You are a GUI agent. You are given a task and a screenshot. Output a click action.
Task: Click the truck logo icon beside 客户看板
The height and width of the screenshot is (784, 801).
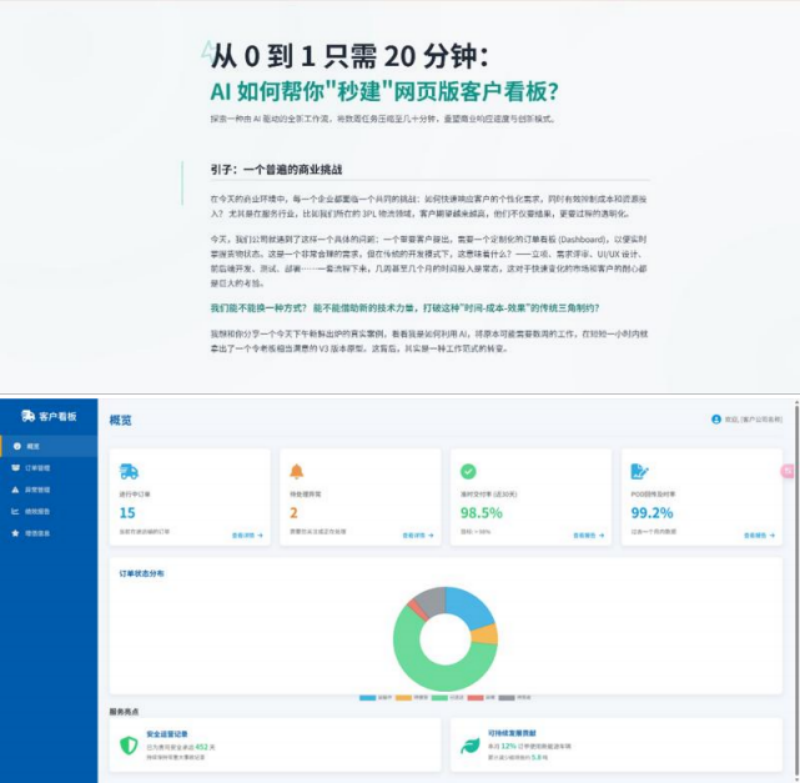[27, 417]
